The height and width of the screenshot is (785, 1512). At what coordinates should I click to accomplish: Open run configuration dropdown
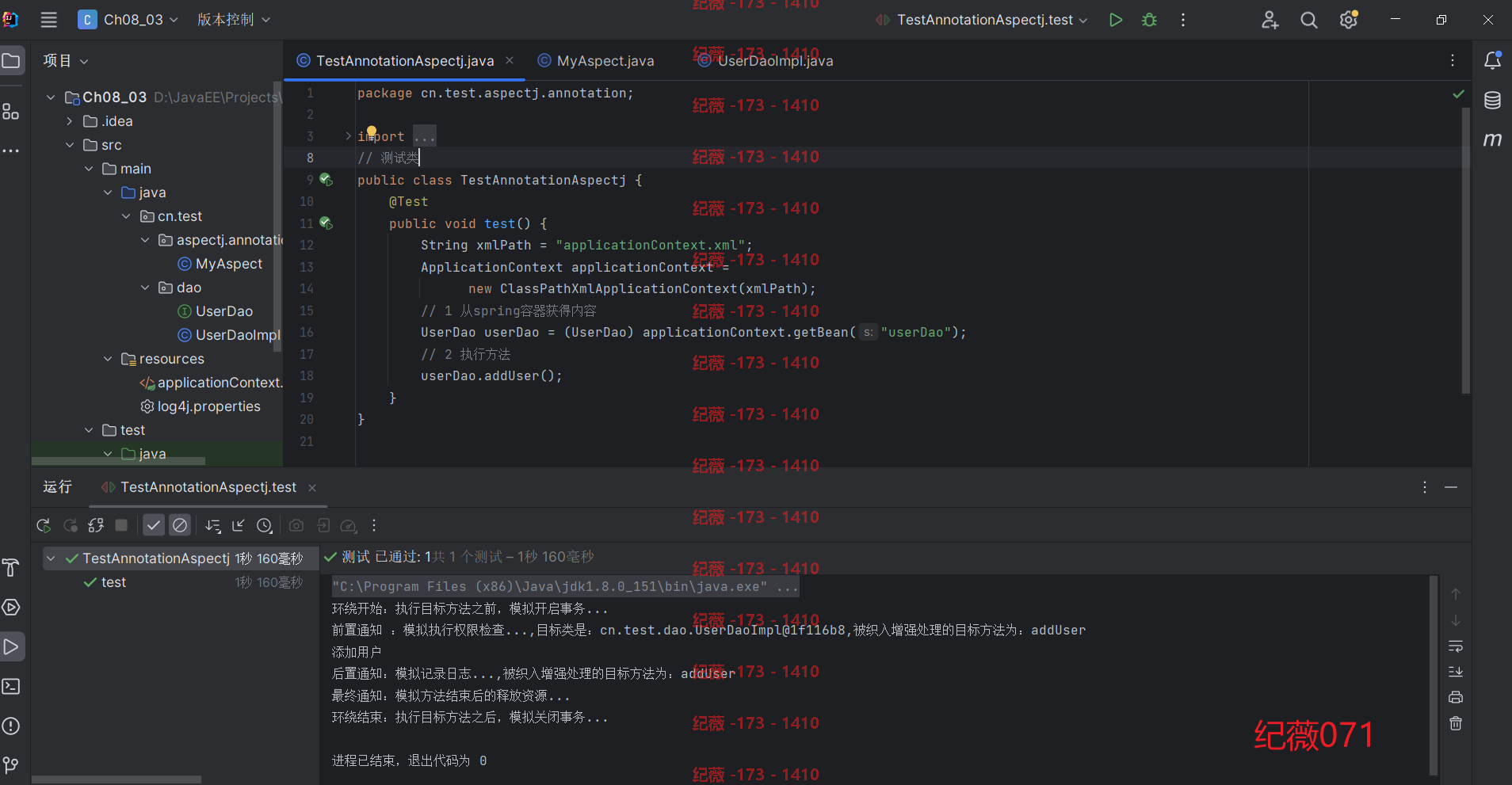tap(982, 20)
